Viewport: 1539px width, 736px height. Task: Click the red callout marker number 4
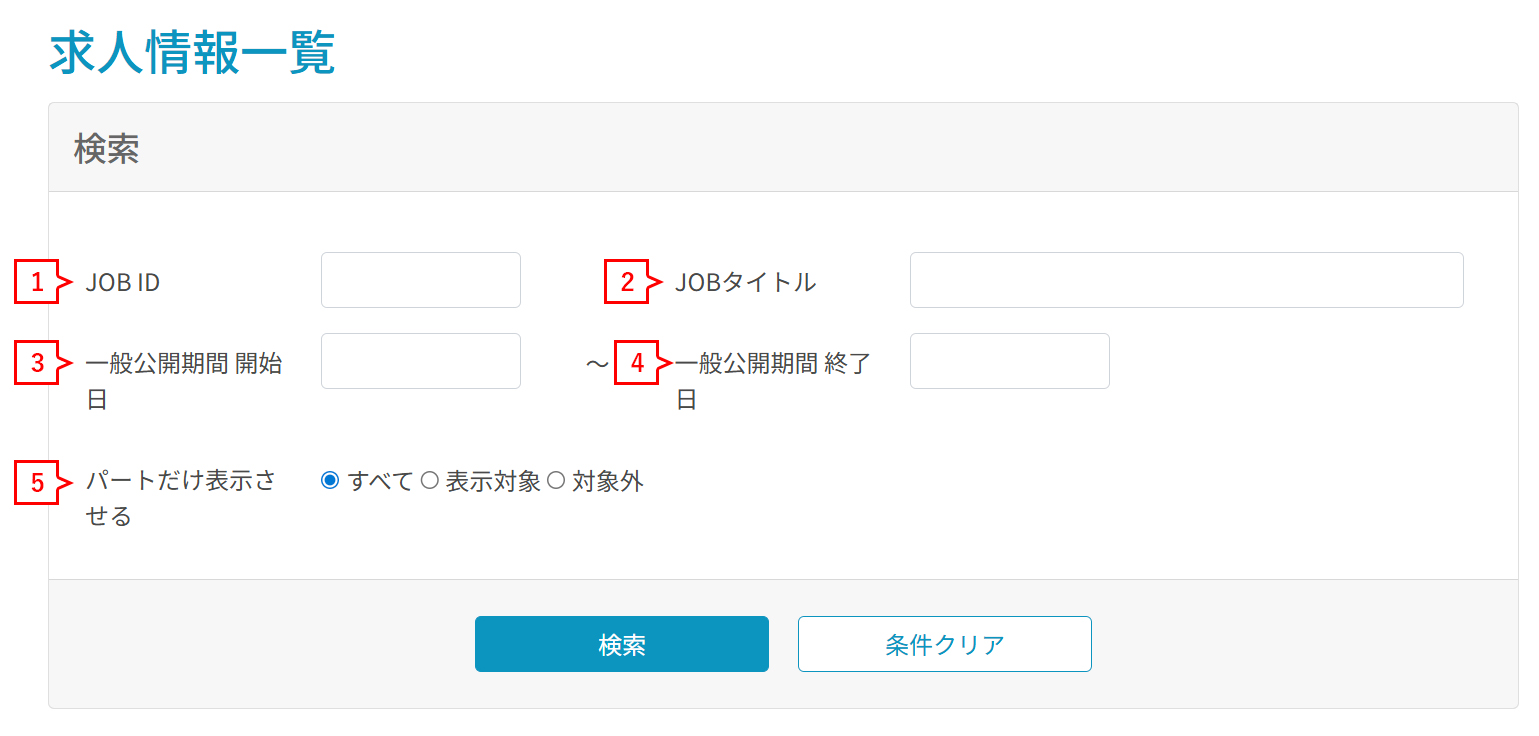tap(637, 363)
